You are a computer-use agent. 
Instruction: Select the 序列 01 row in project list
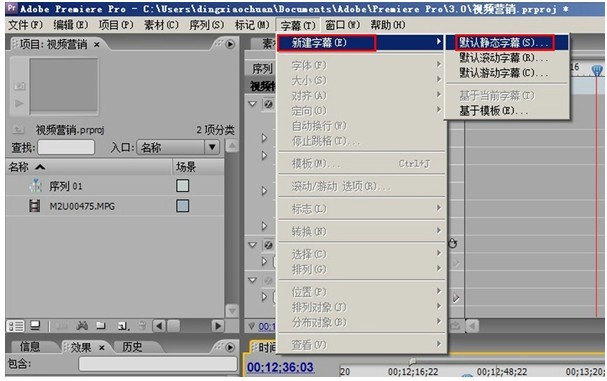click(x=115, y=186)
